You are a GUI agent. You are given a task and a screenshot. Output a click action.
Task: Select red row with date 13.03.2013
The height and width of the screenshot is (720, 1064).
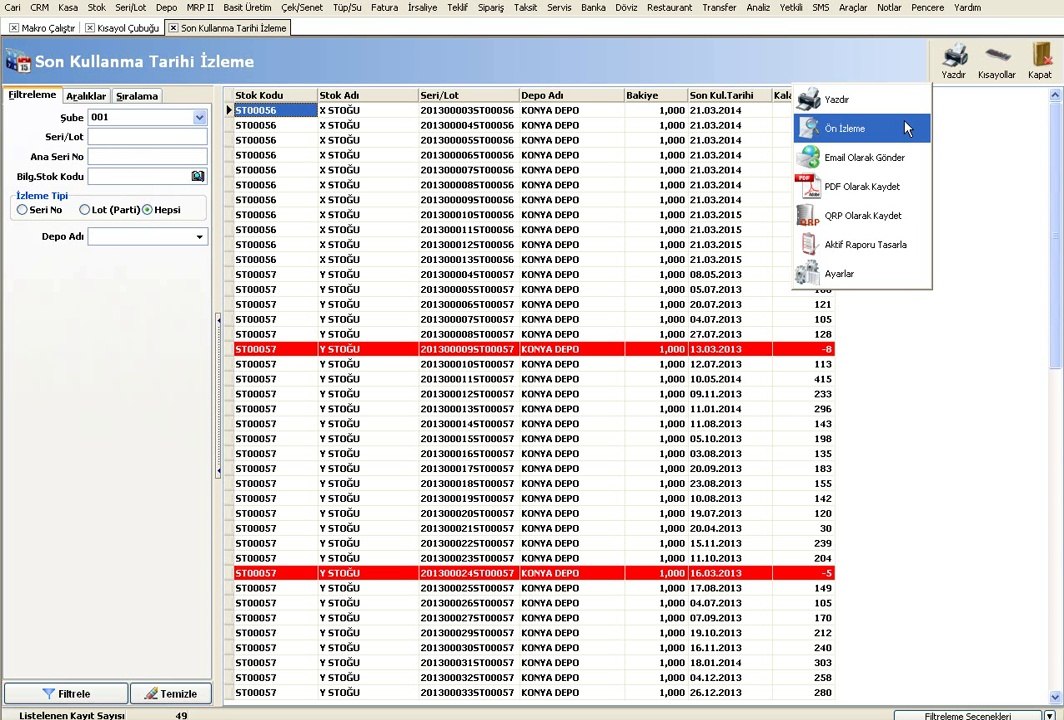coord(534,349)
